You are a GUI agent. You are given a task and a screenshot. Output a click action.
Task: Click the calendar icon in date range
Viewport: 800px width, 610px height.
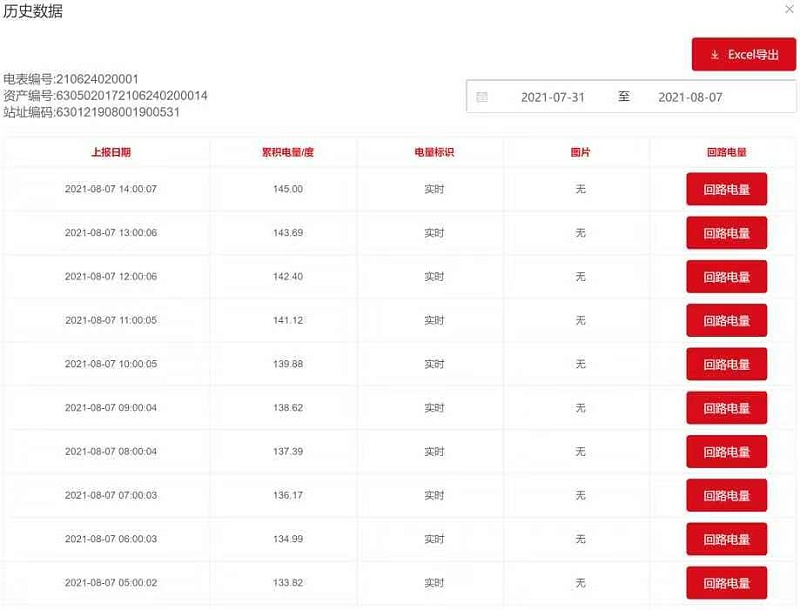482,97
